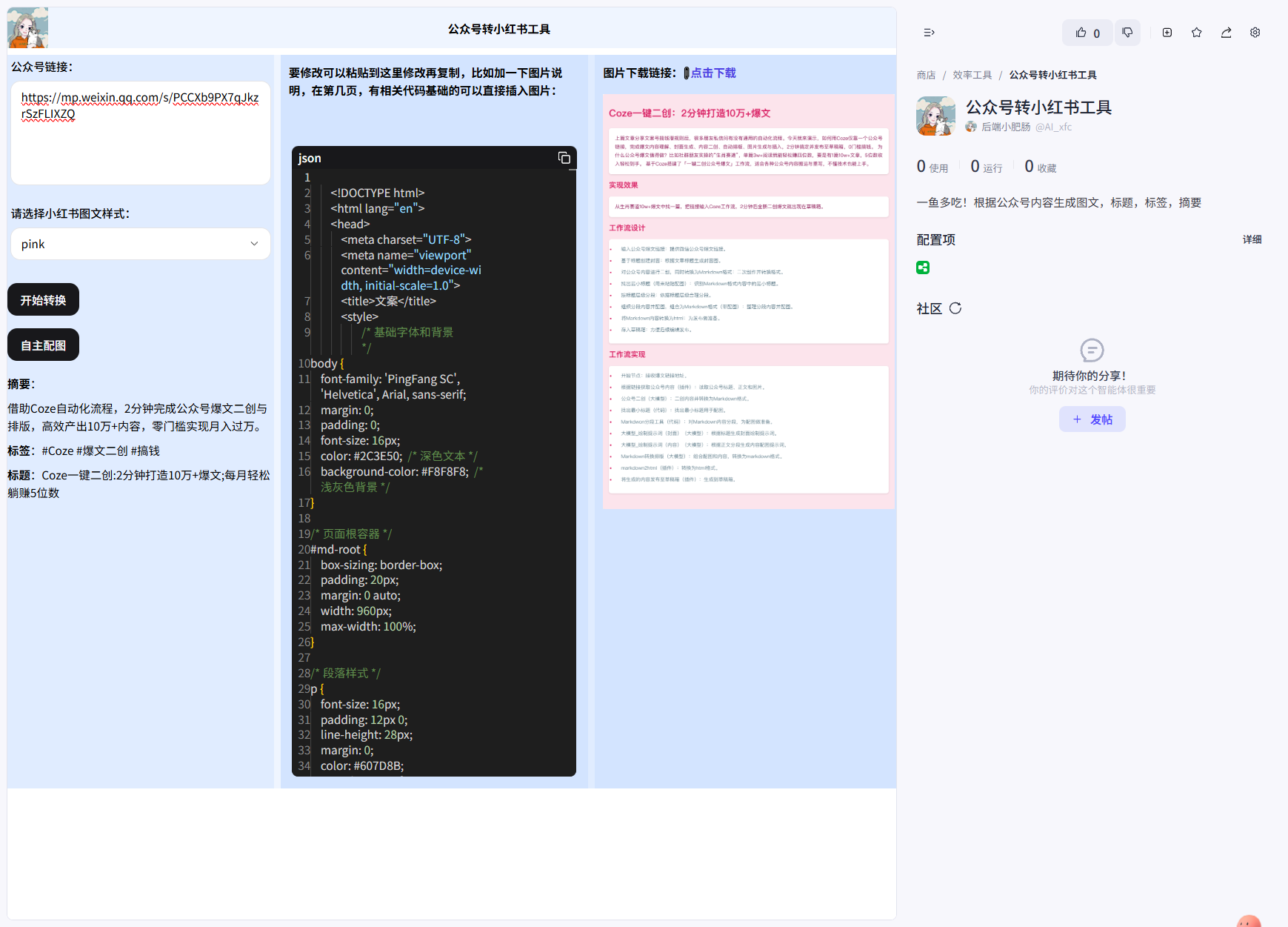The height and width of the screenshot is (927, 1288).
Task: Open the settings gear icon
Action: [x=1255, y=33]
